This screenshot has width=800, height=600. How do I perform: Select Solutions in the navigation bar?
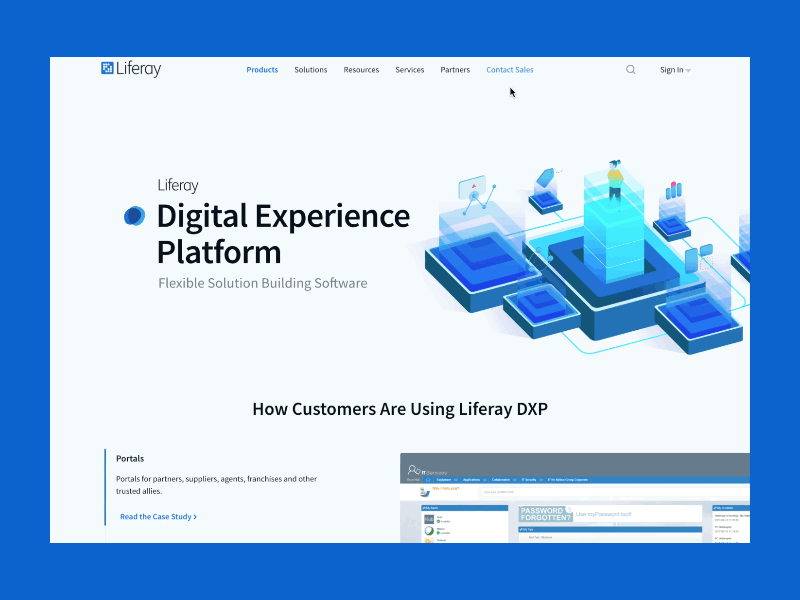click(311, 69)
